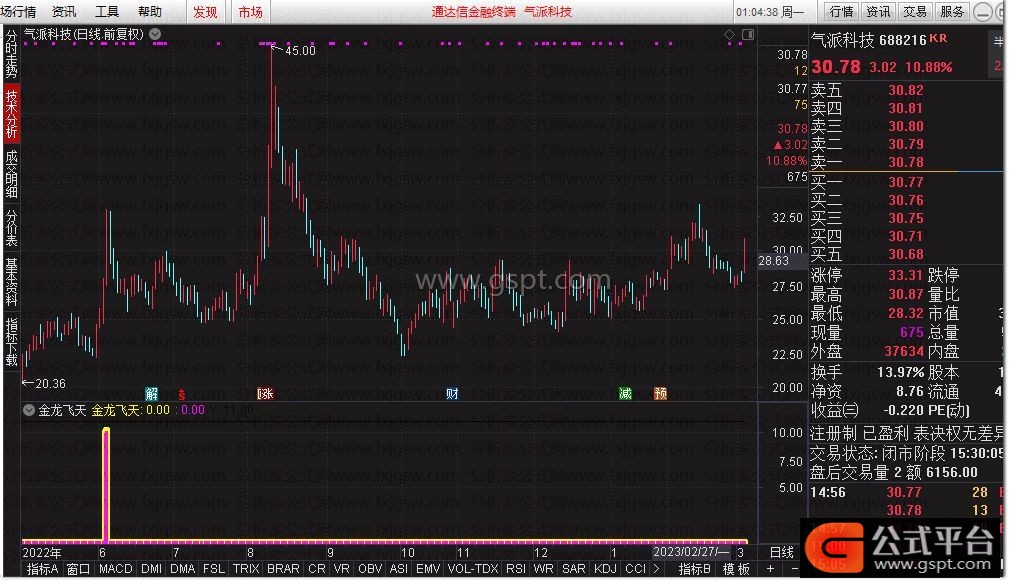The width and height of the screenshot is (1010, 581).
Task: Switch the indicator to TRIX
Action: coord(246,569)
